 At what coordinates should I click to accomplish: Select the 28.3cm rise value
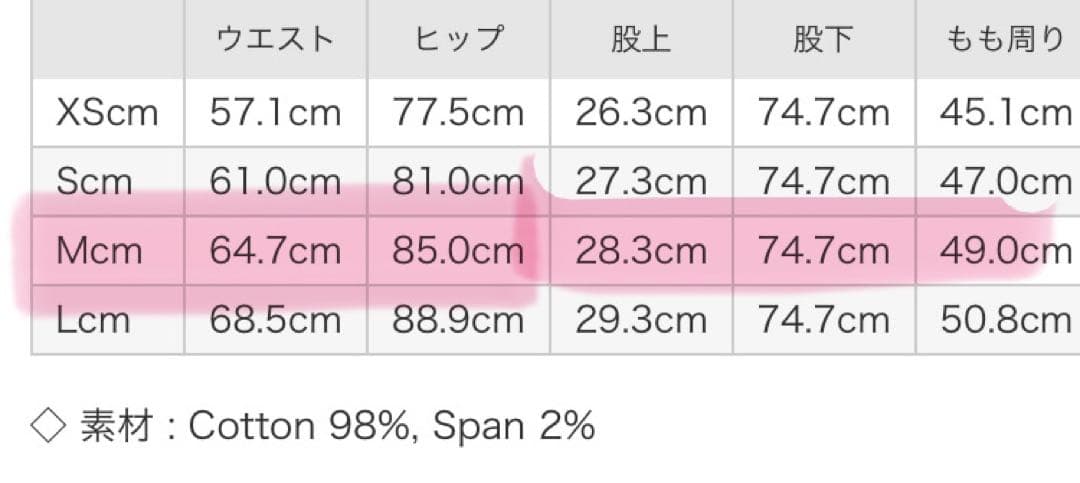pyautogui.click(x=640, y=250)
